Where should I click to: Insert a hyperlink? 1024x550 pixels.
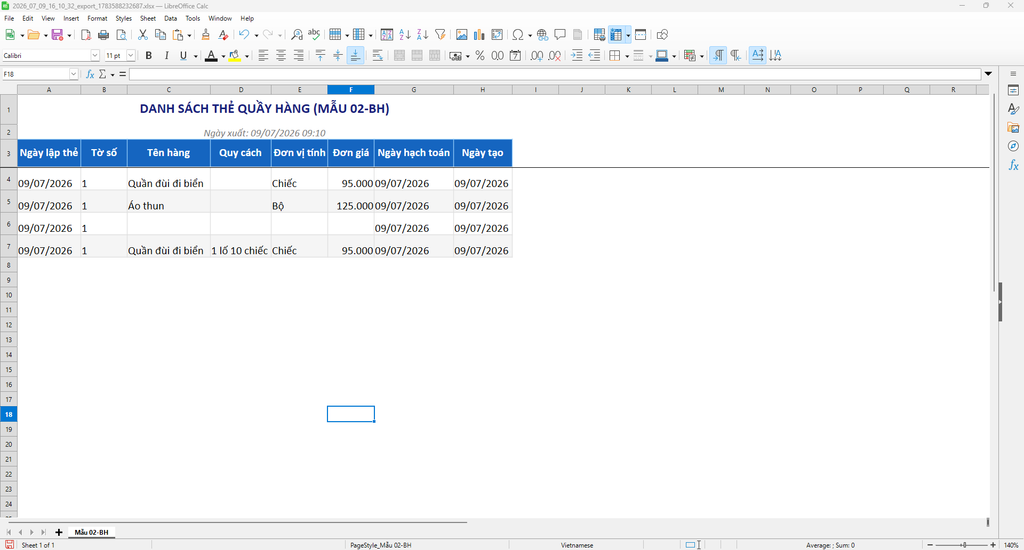coord(542,35)
